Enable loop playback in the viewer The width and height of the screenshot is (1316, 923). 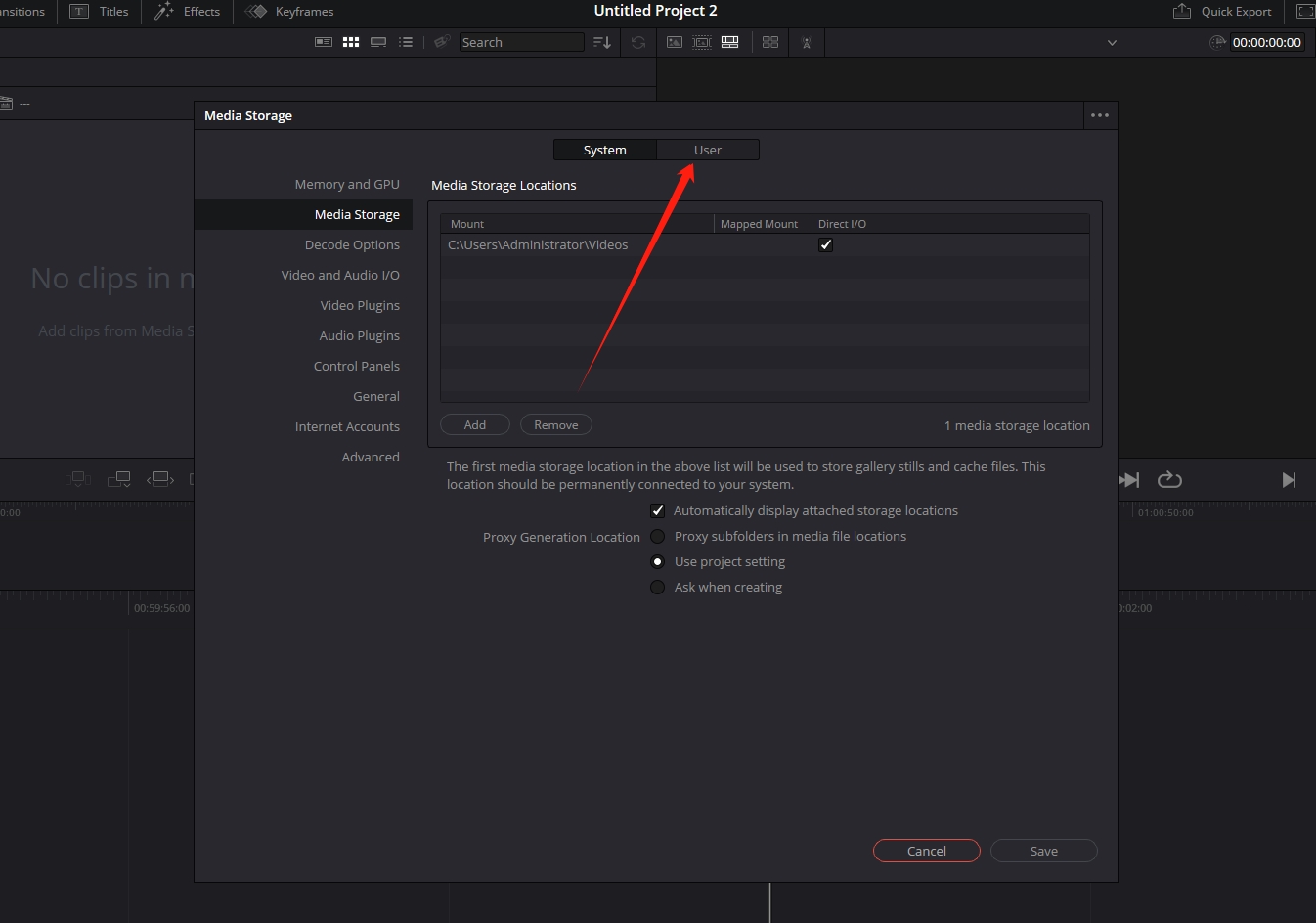coord(1169,479)
